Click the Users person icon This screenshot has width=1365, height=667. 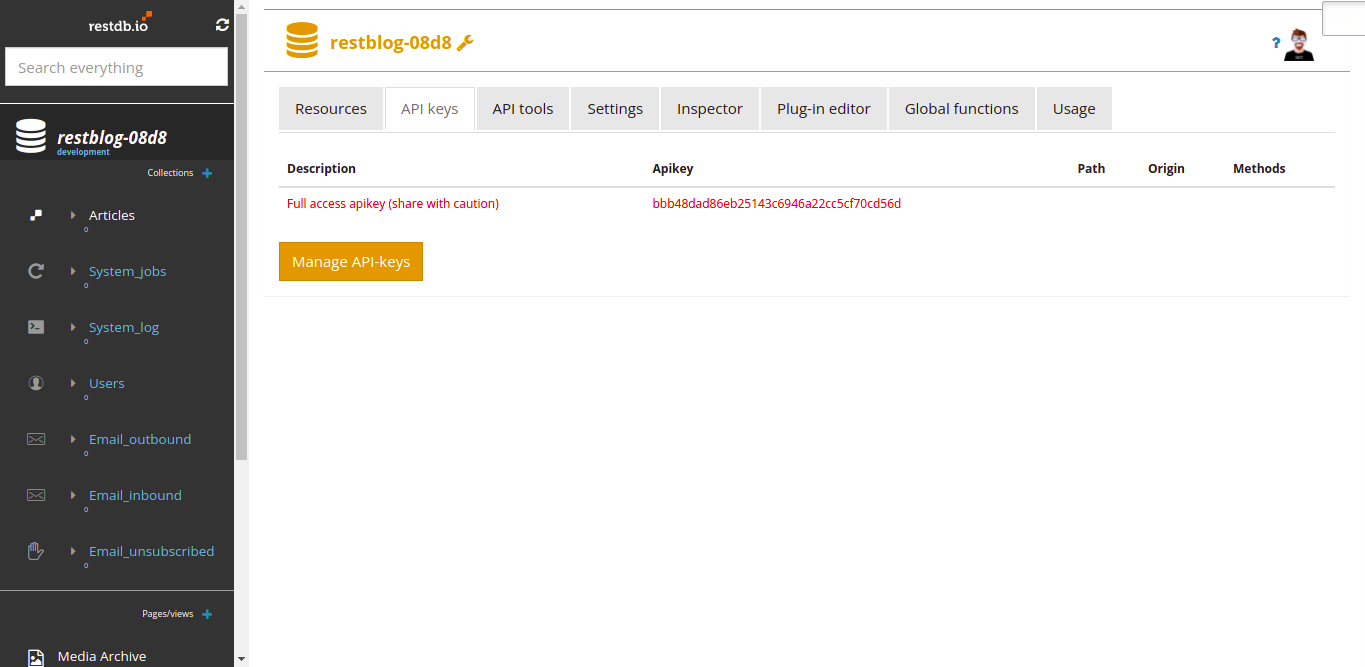click(36, 383)
